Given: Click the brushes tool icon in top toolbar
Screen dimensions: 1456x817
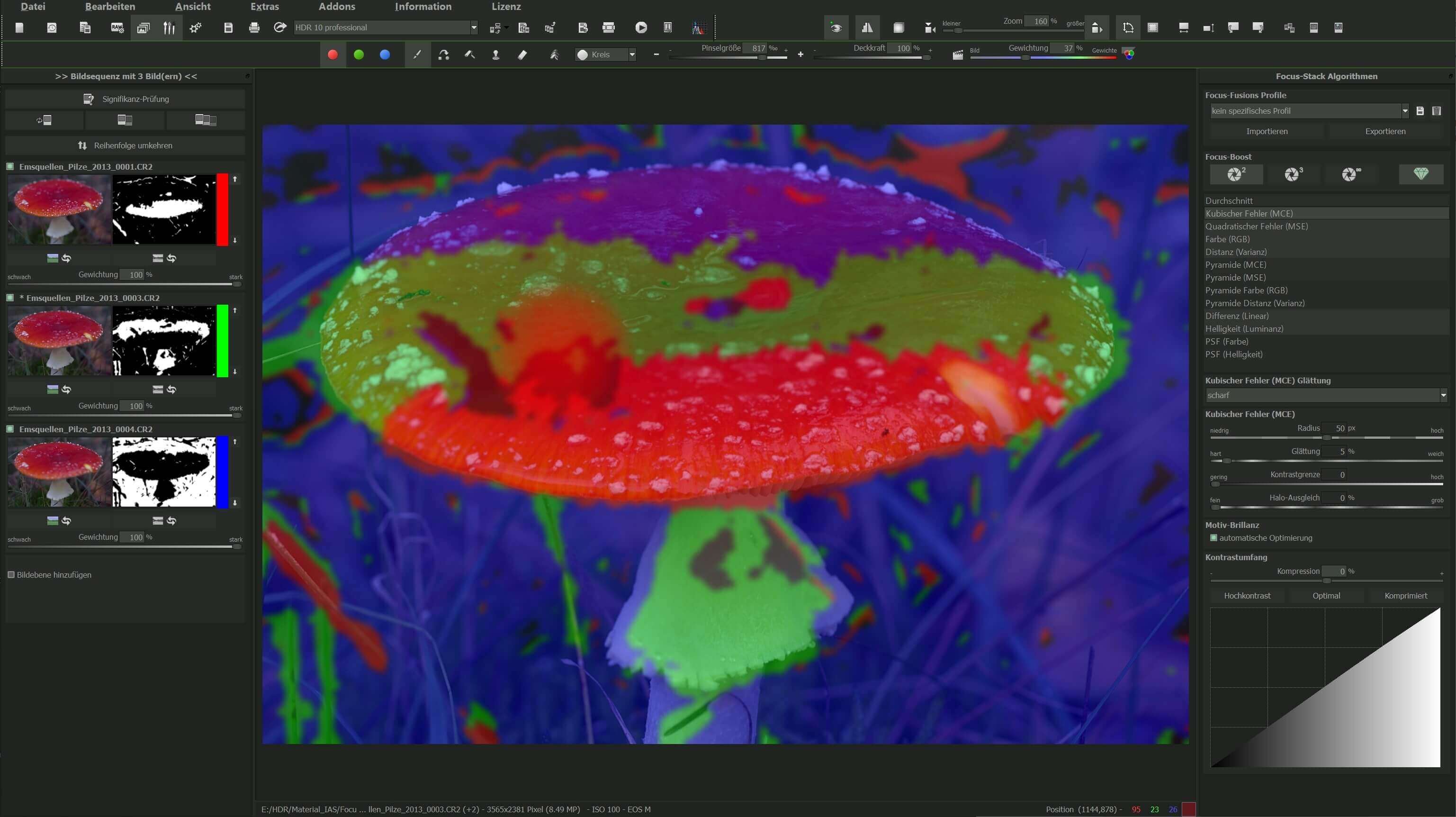Looking at the screenshot, I should pos(169,27).
